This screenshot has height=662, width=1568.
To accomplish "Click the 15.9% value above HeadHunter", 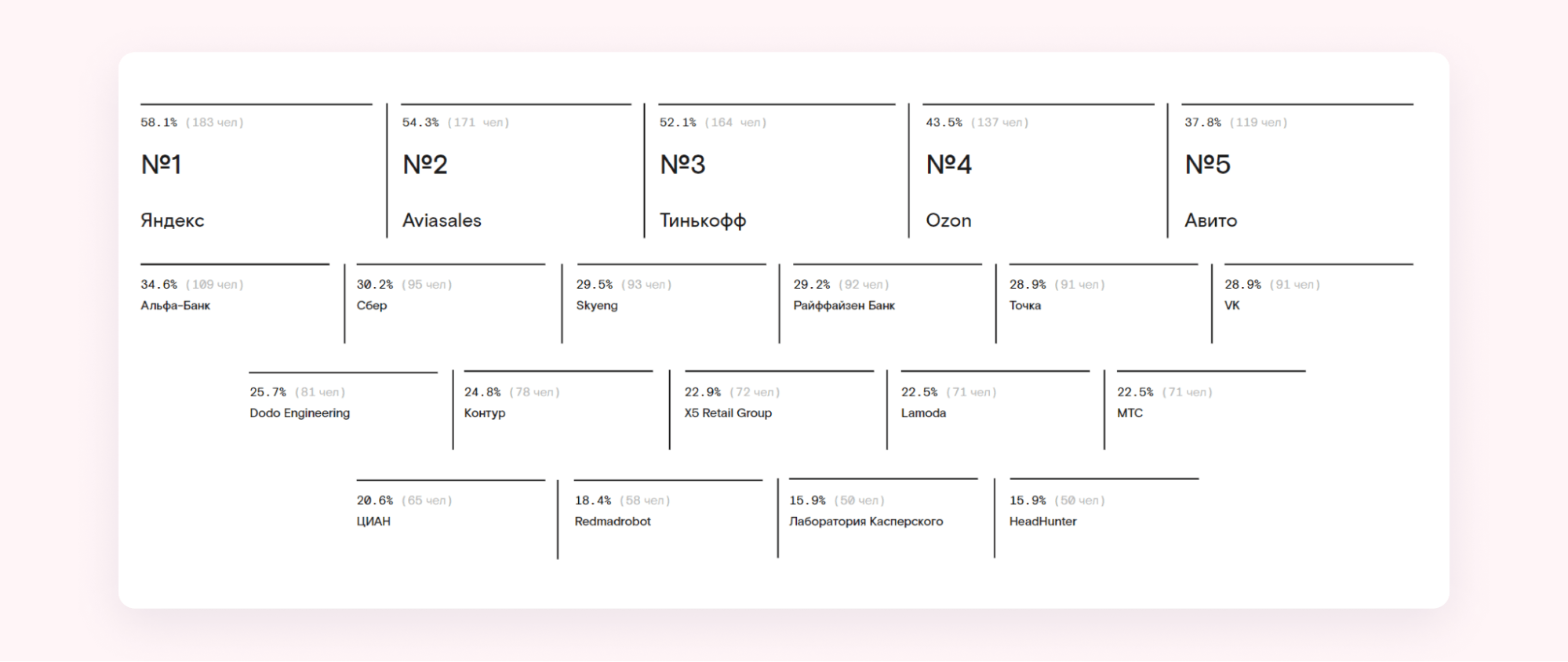I will click(1028, 500).
